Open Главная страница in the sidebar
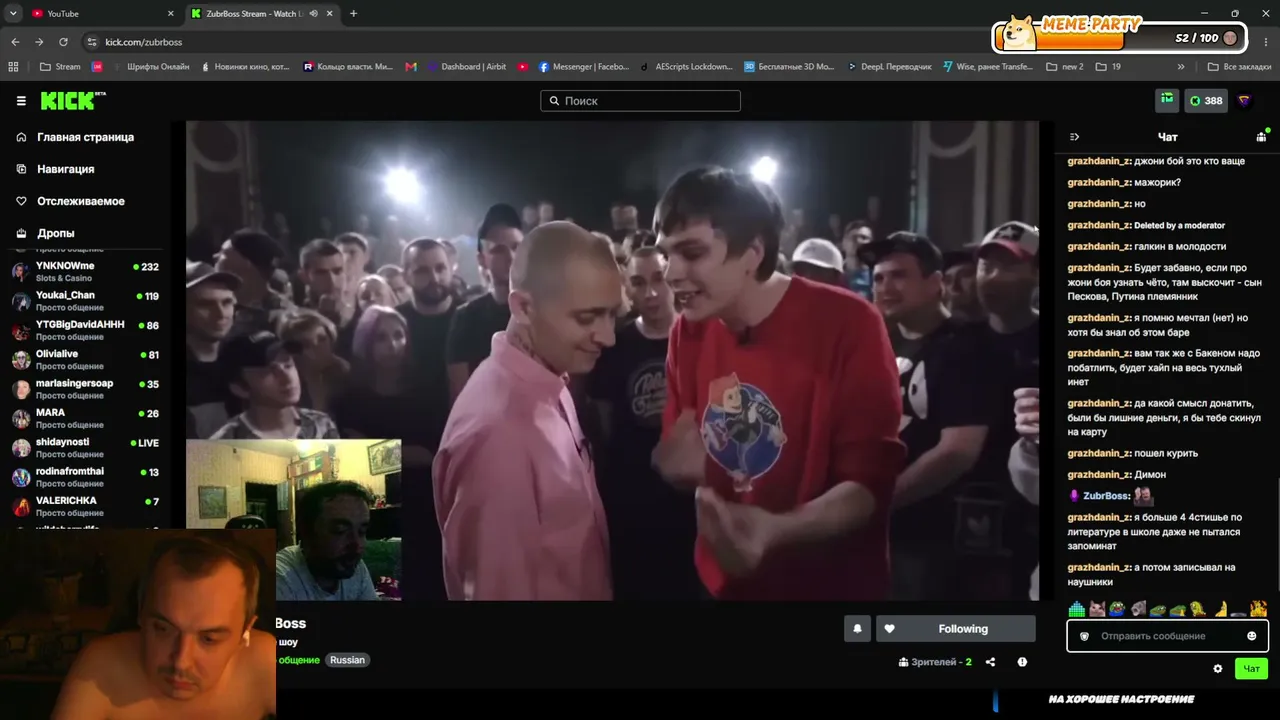The image size is (1280, 720). coord(85,137)
